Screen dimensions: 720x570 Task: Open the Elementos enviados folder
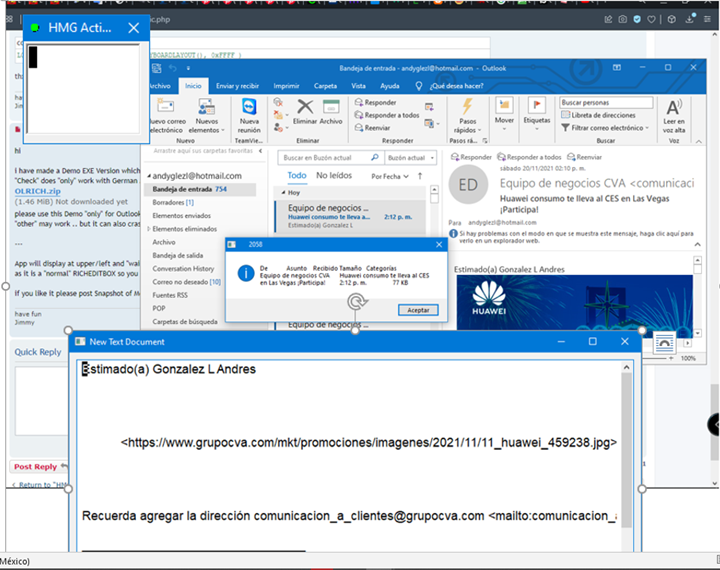pyautogui.click(x=182, y=216)
